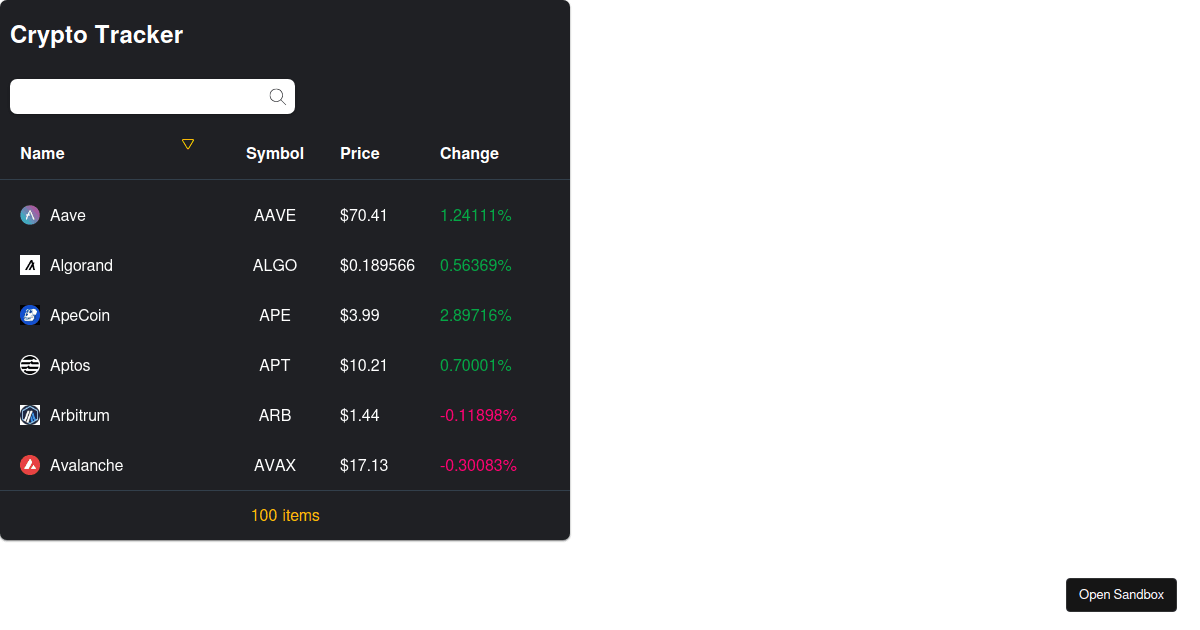Click the ApeCoin logo icon
This screenshot has width=1200, height=630.
pyautogui.click(x=29, y=315)
